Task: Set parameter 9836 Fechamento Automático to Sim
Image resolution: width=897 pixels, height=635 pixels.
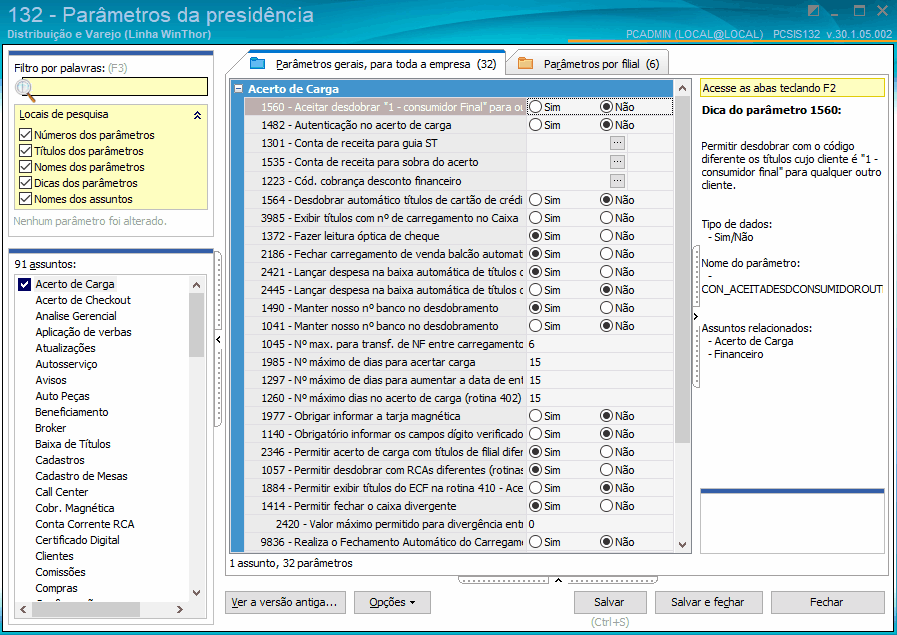Action: (535, 542)
